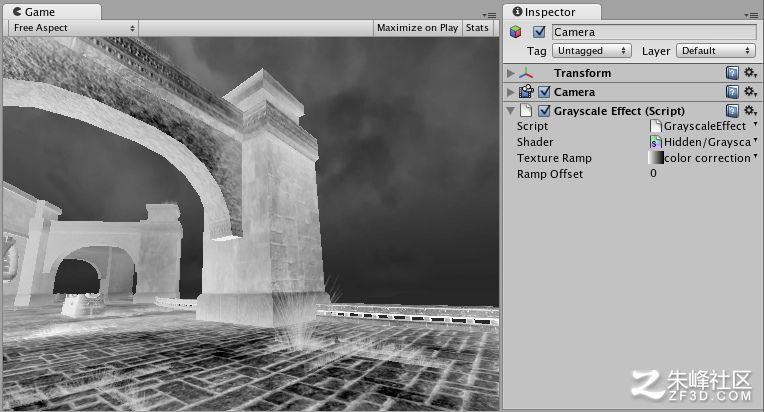Expand the Transform component

[510, 73]
